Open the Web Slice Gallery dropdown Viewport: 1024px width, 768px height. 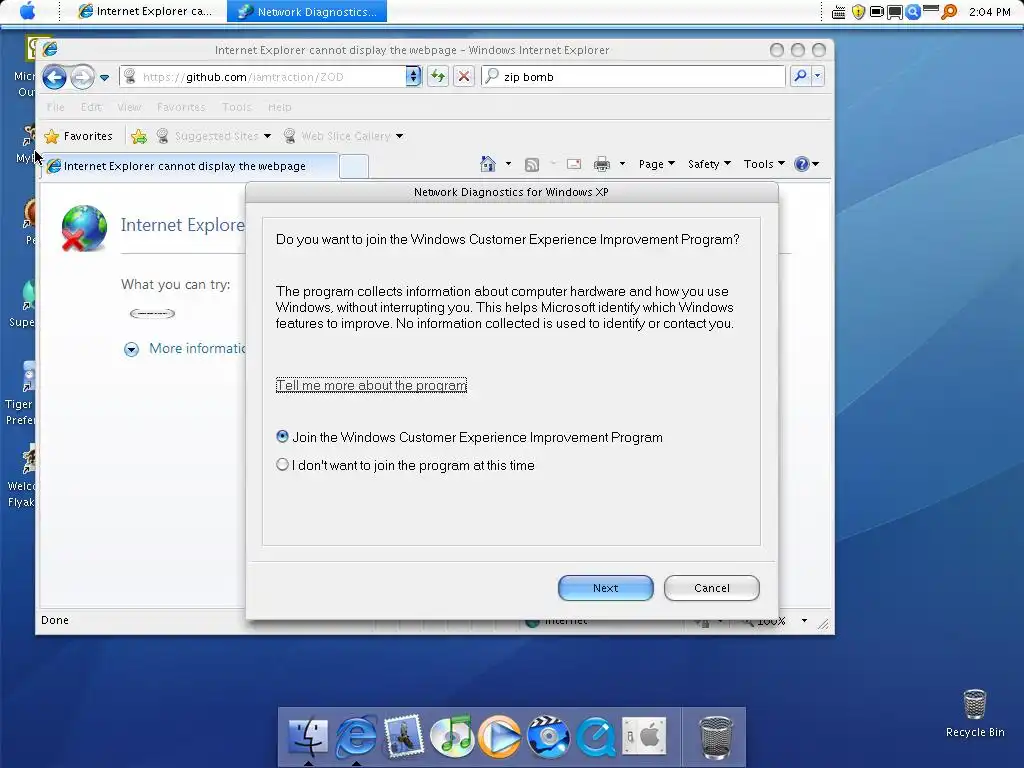tap(399, 136)
